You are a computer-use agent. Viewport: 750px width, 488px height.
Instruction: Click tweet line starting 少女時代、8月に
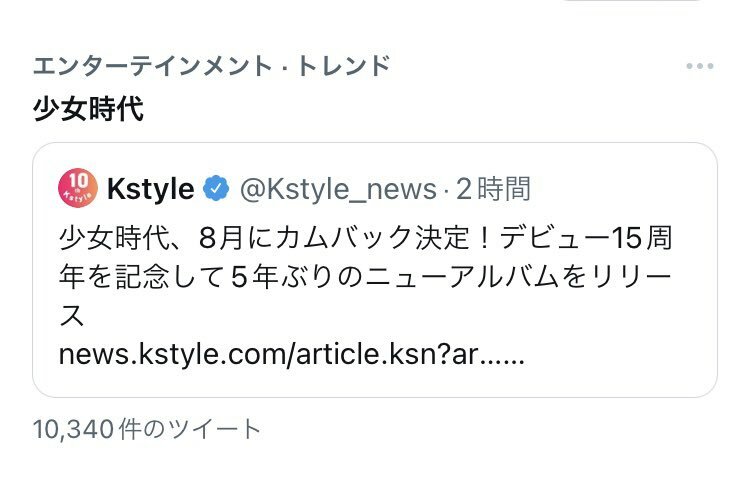(x=366, y=238)
